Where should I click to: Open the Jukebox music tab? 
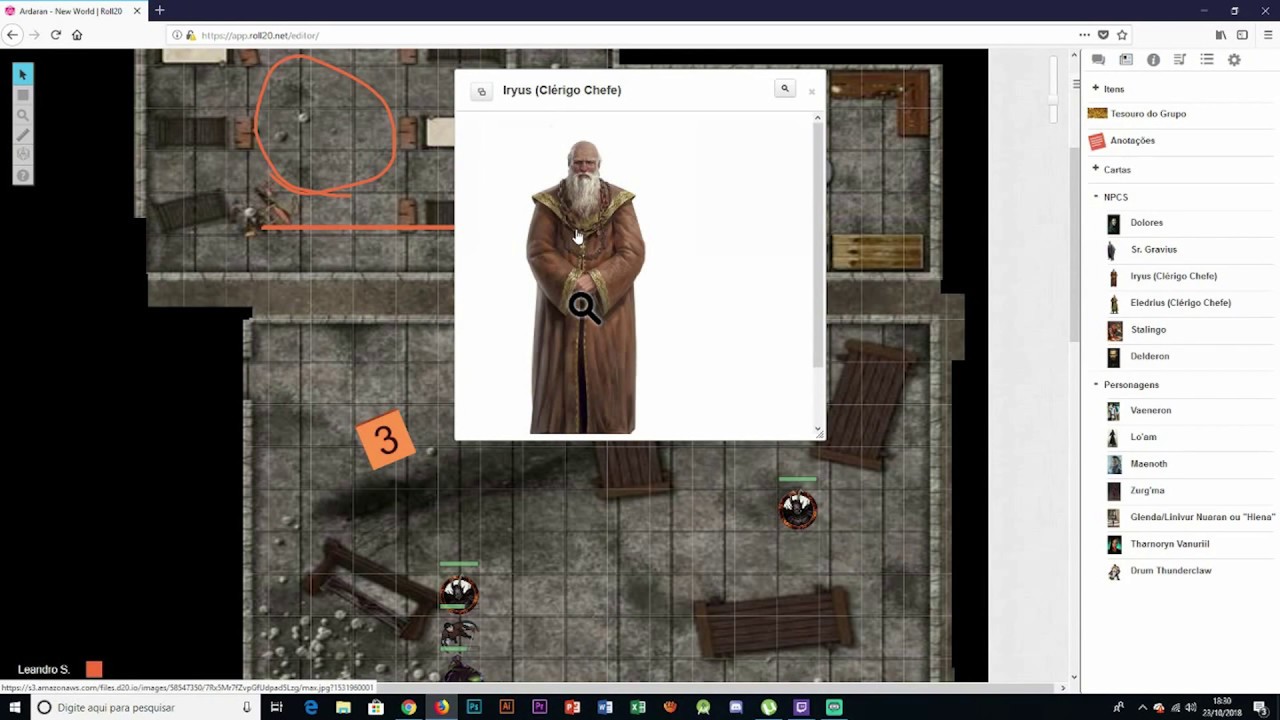[1180, 60]
